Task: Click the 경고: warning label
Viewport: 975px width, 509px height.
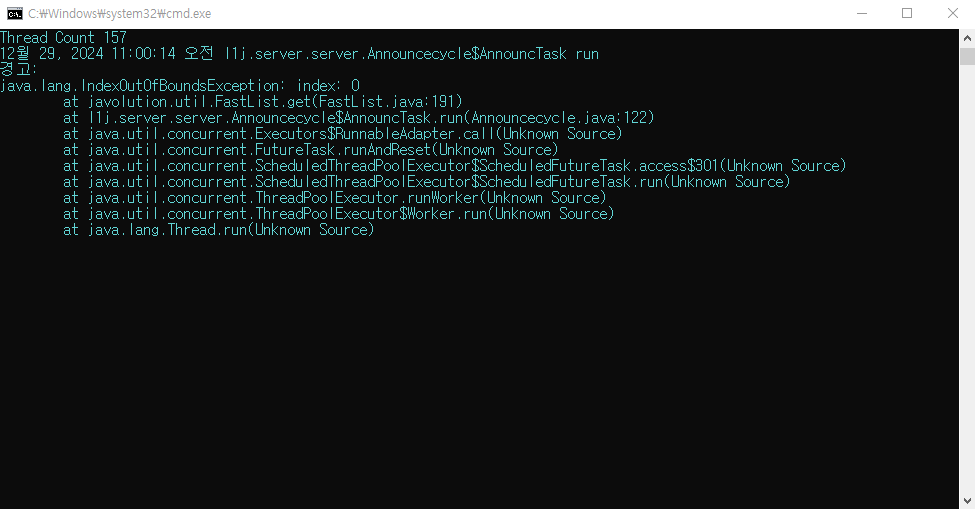Action: click(19, 69)
